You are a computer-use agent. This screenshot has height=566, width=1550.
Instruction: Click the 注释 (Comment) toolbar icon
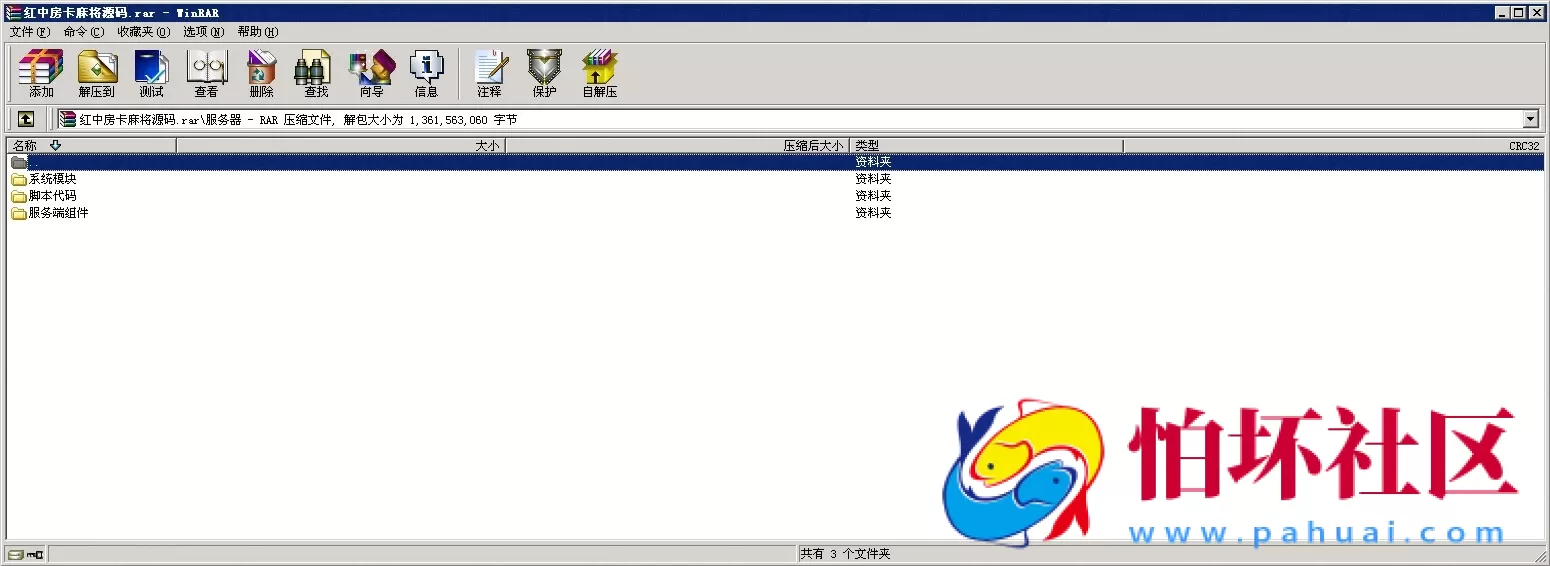pos(489,73)
